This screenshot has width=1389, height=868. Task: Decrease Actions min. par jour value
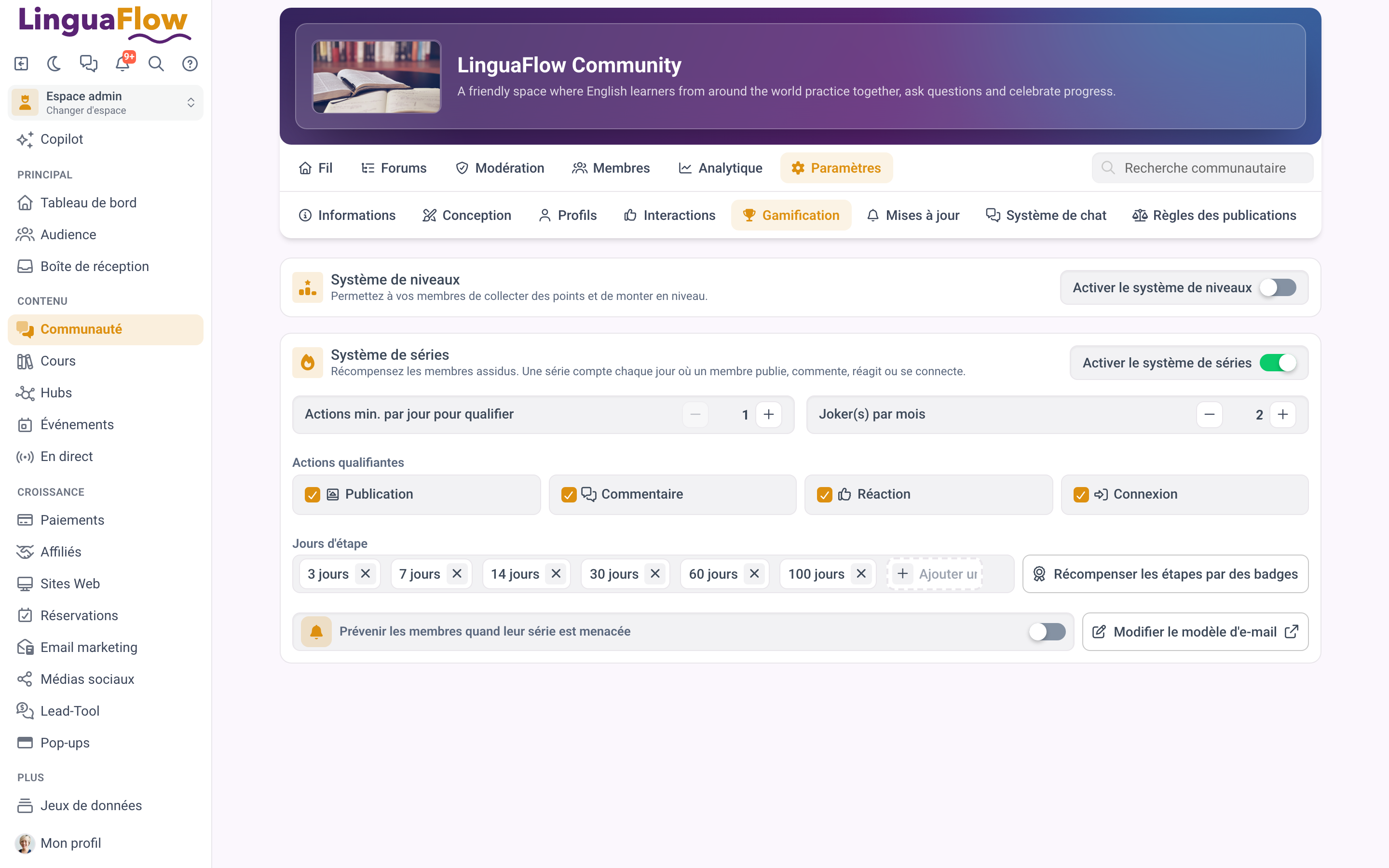(x=695, y=415)
